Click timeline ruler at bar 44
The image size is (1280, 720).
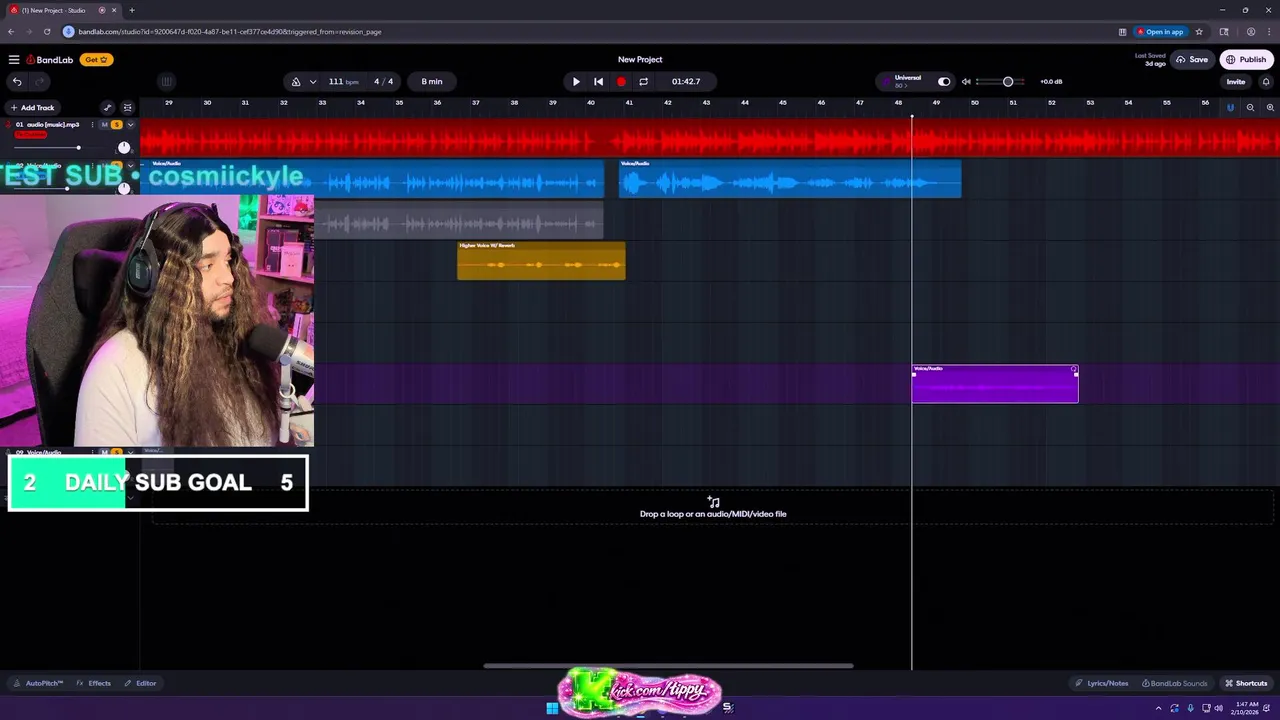tap(744, 103)
